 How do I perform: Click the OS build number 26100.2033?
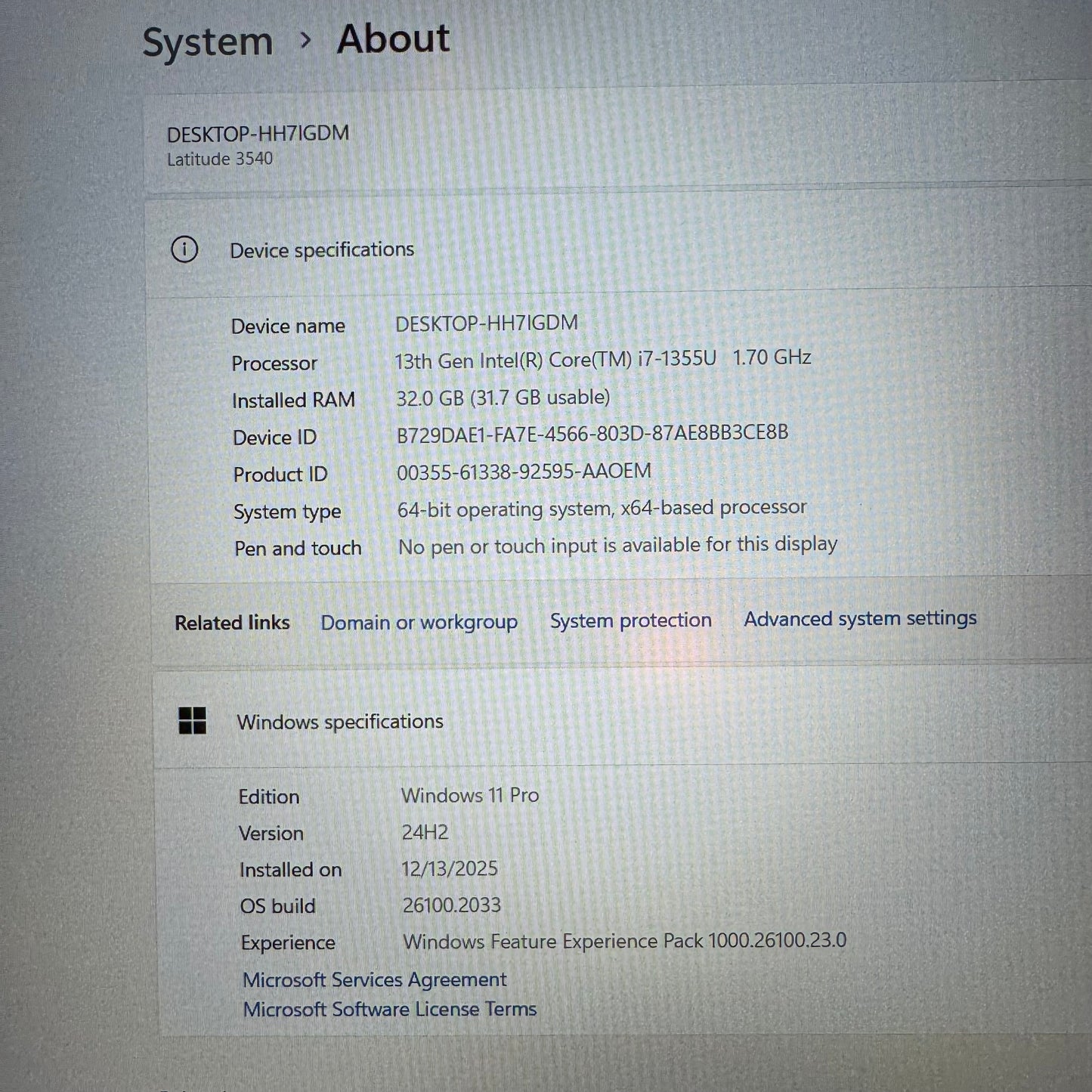coord(450,905)
